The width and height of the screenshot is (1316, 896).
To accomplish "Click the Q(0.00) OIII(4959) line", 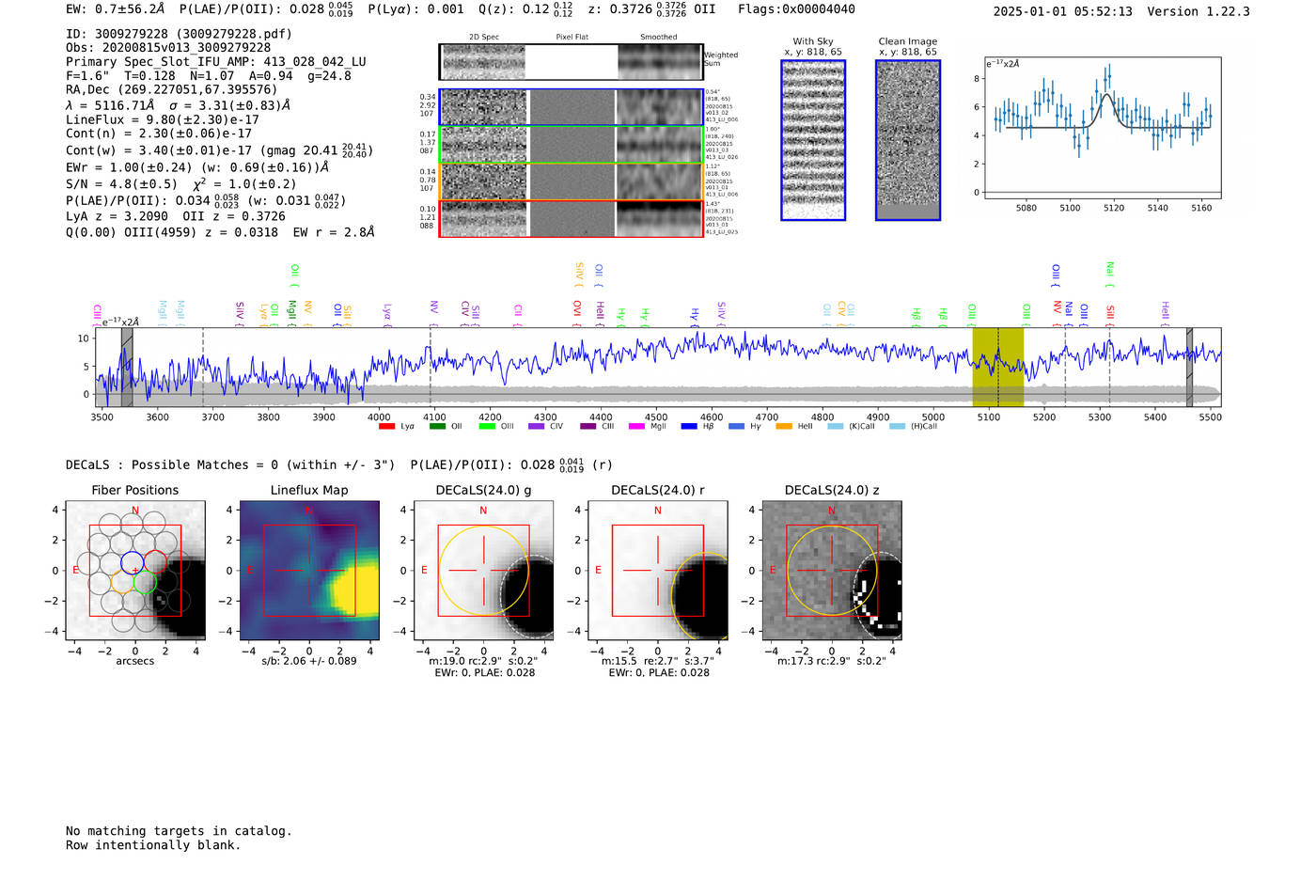I will 220,232.
